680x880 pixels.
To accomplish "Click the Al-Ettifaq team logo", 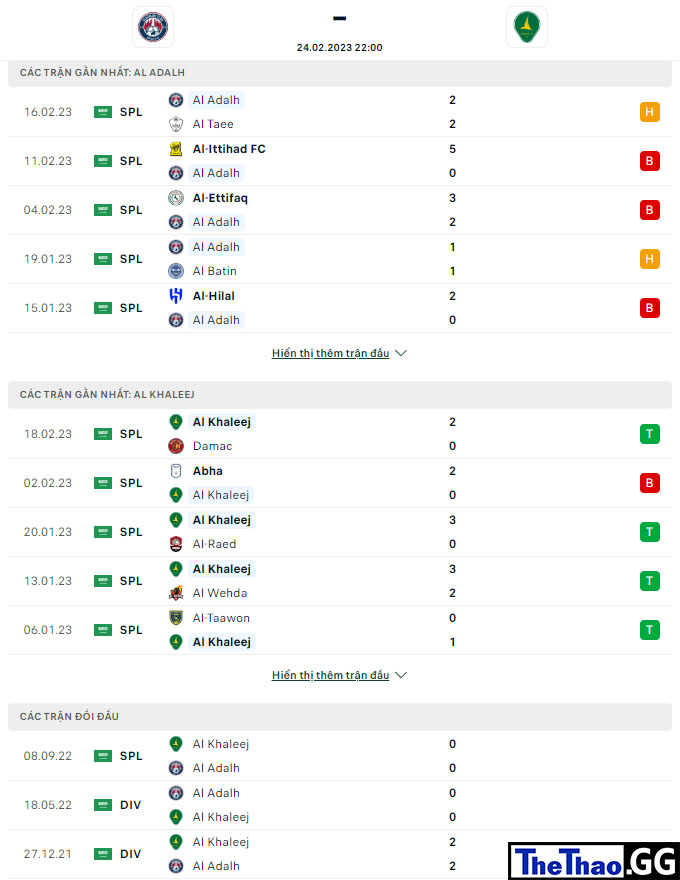I will tap(176, 198).
